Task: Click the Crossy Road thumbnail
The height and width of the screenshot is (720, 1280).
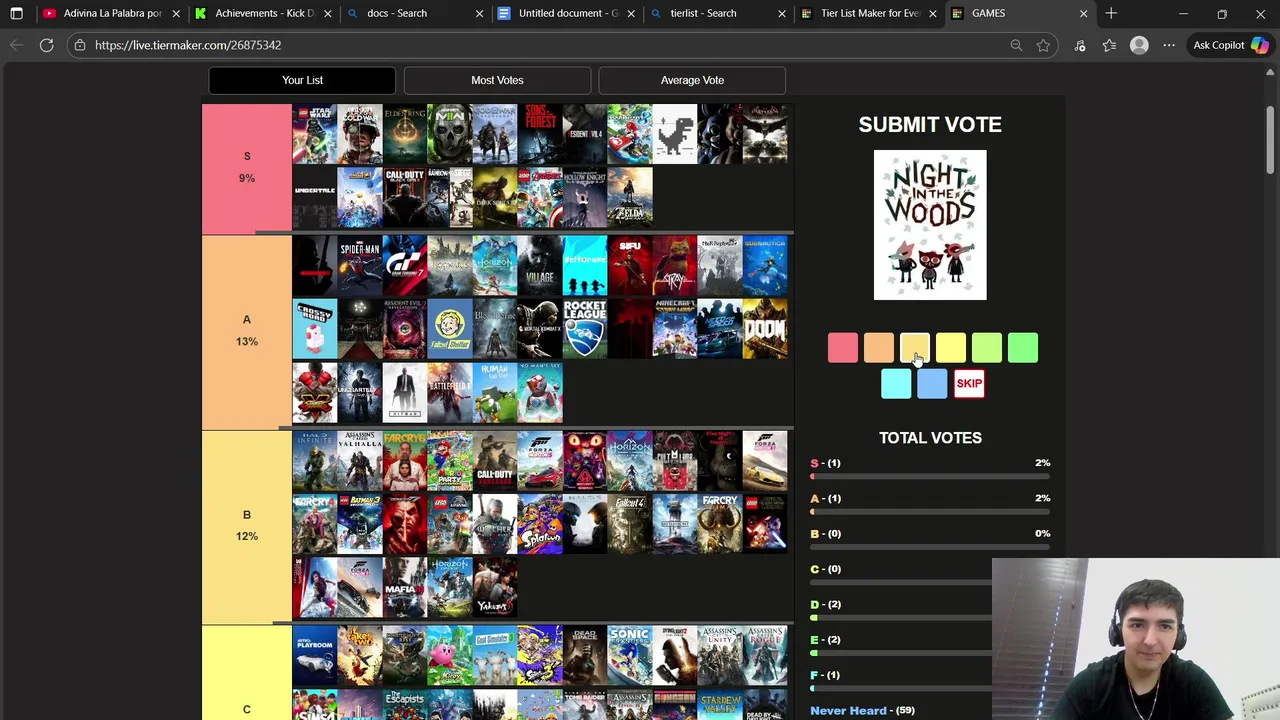Action: tap(315, 328)
